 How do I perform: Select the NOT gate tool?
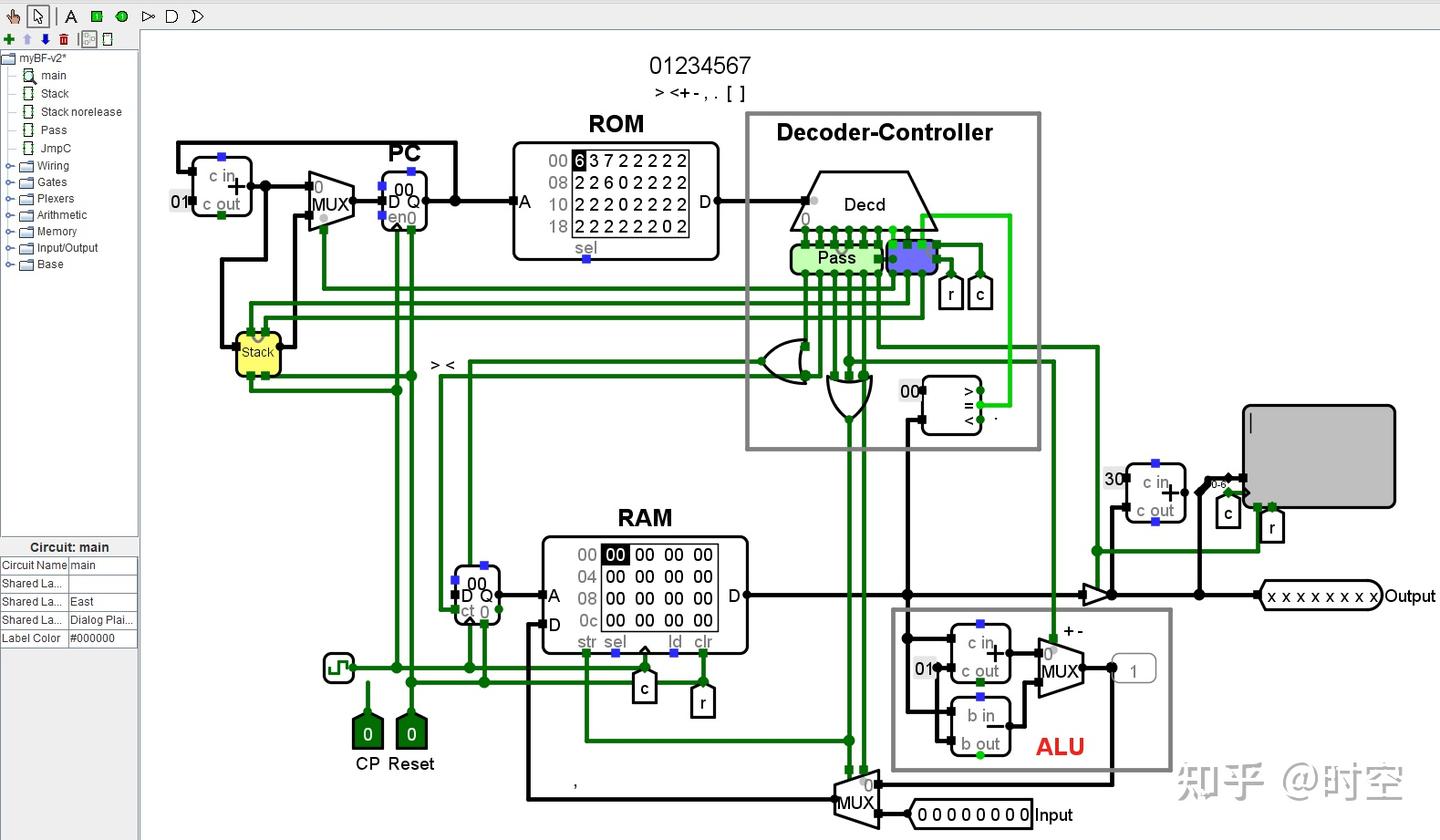pos(146,16)
